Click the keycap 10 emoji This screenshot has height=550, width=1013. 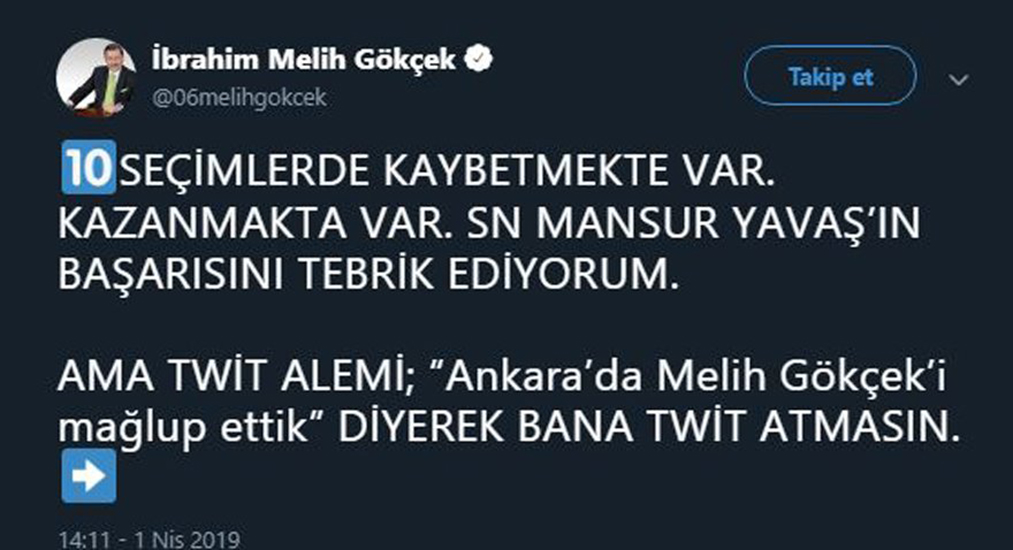coord(89,172)
